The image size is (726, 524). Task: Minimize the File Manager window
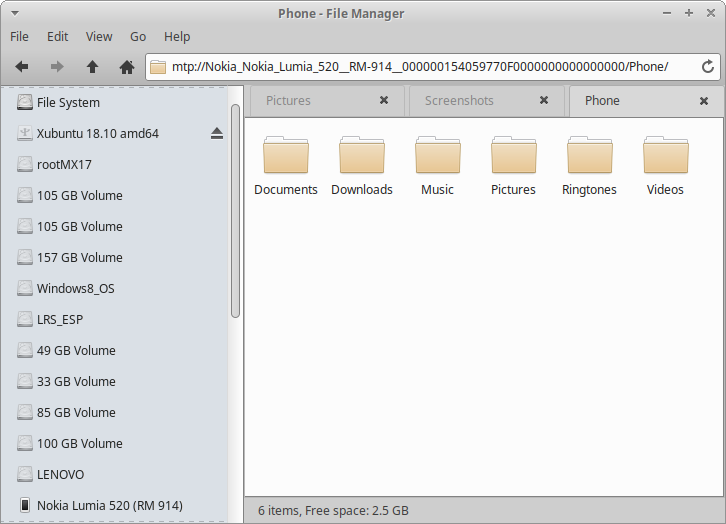[667, 13]
